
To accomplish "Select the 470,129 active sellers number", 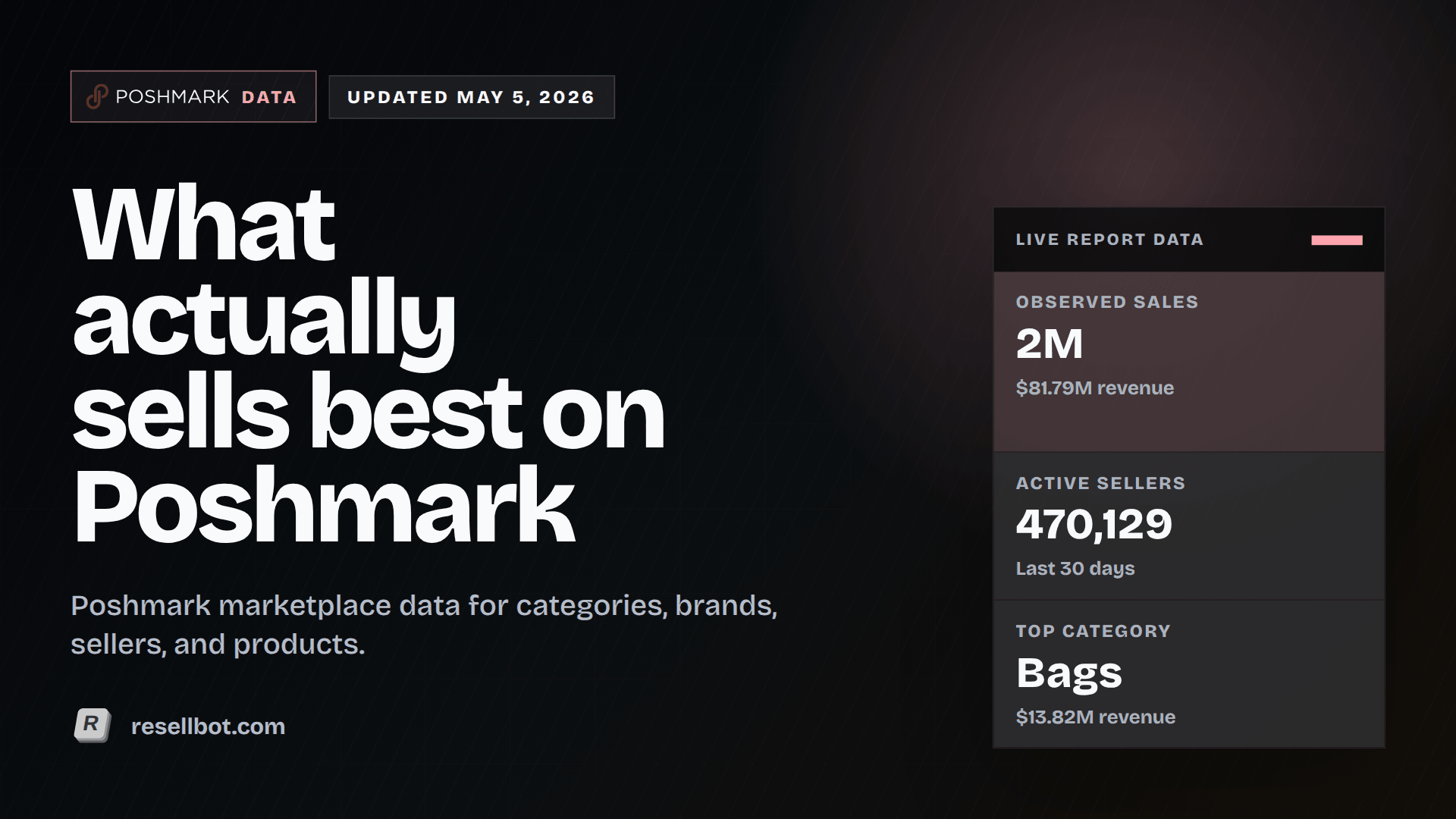I will [1094, 525].
